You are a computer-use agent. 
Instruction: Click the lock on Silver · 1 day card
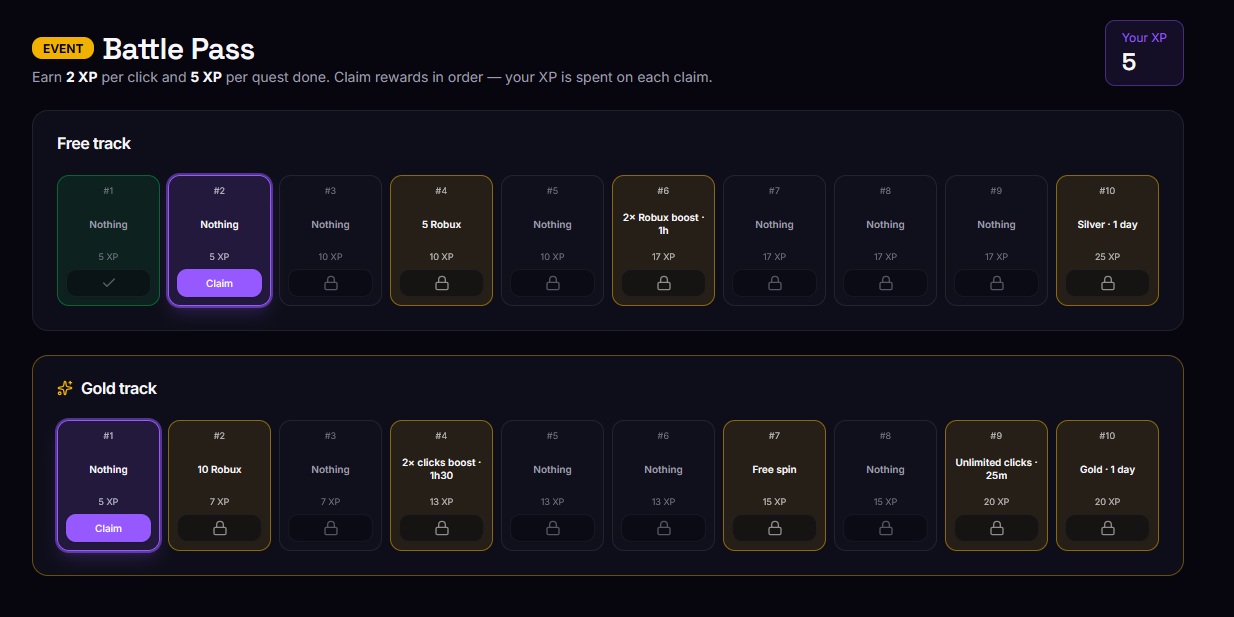pos(1107,283)
